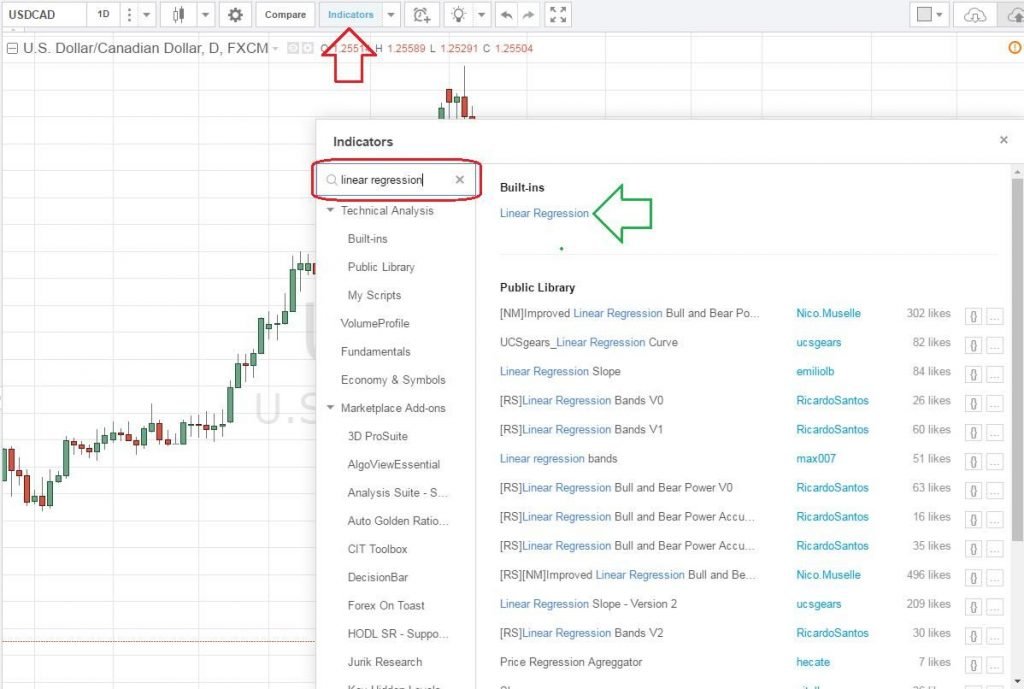
Task: Collapse the Marketplace Add-ons section
Action: 330,408
